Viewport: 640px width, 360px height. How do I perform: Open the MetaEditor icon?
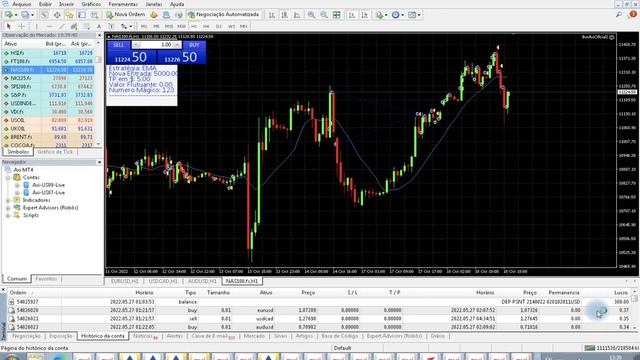point(154,15)
